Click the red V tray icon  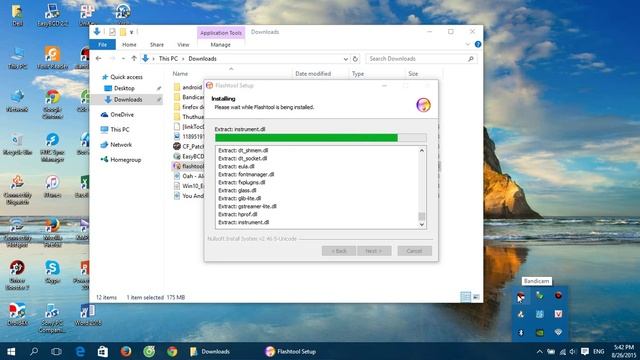click(558, 314)
